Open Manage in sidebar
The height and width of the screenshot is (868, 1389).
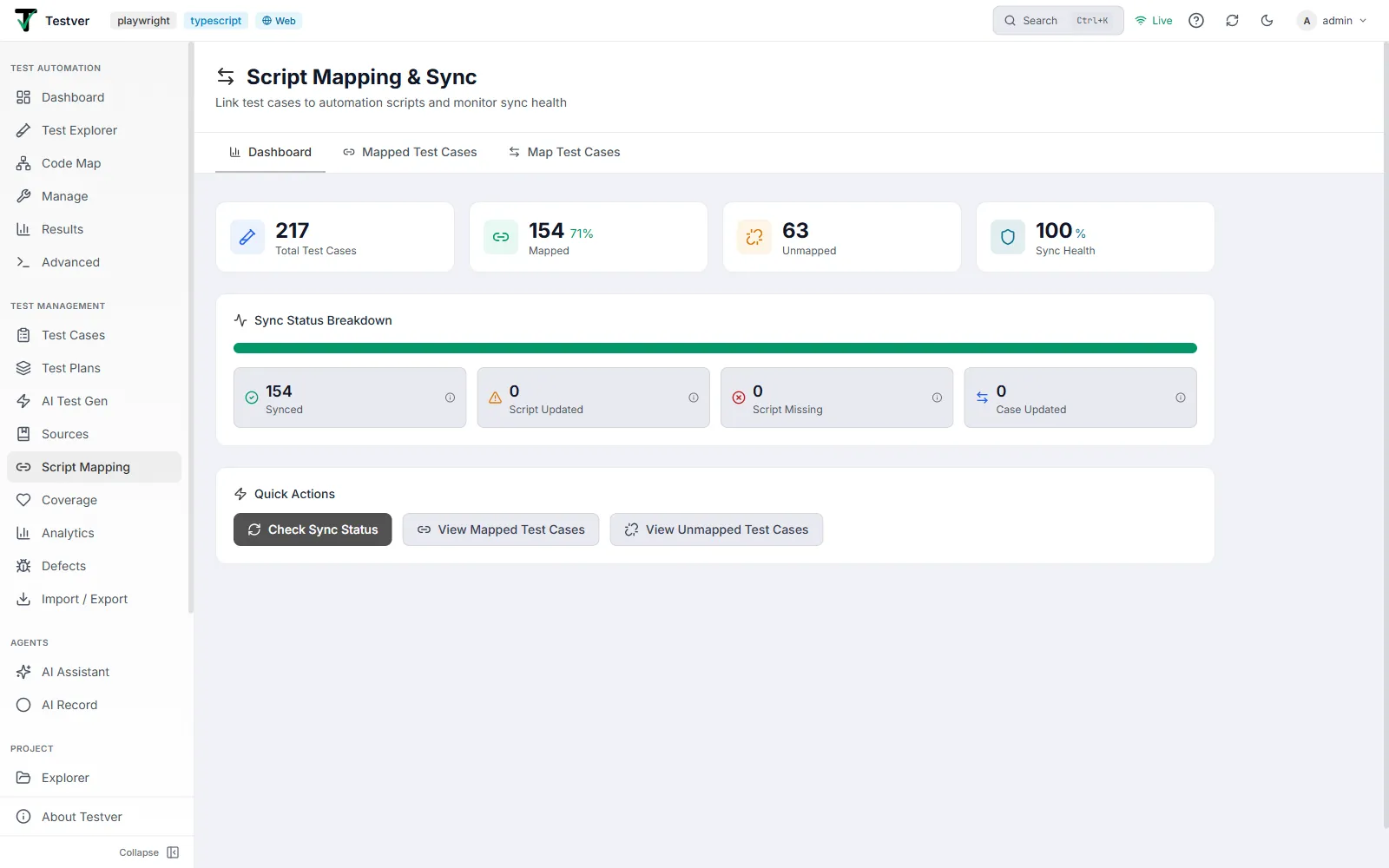tap(94, 196)
